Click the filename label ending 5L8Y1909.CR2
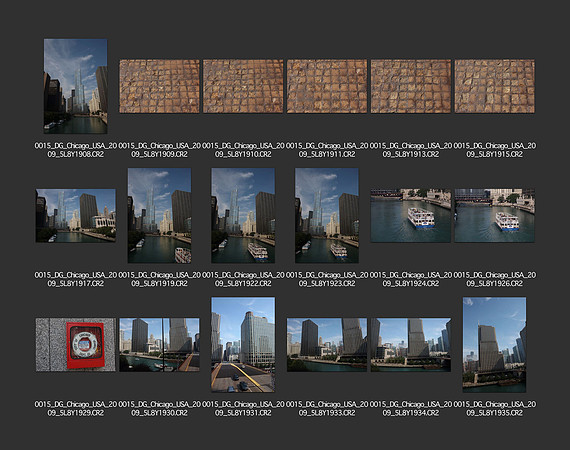 pos(160,150)
